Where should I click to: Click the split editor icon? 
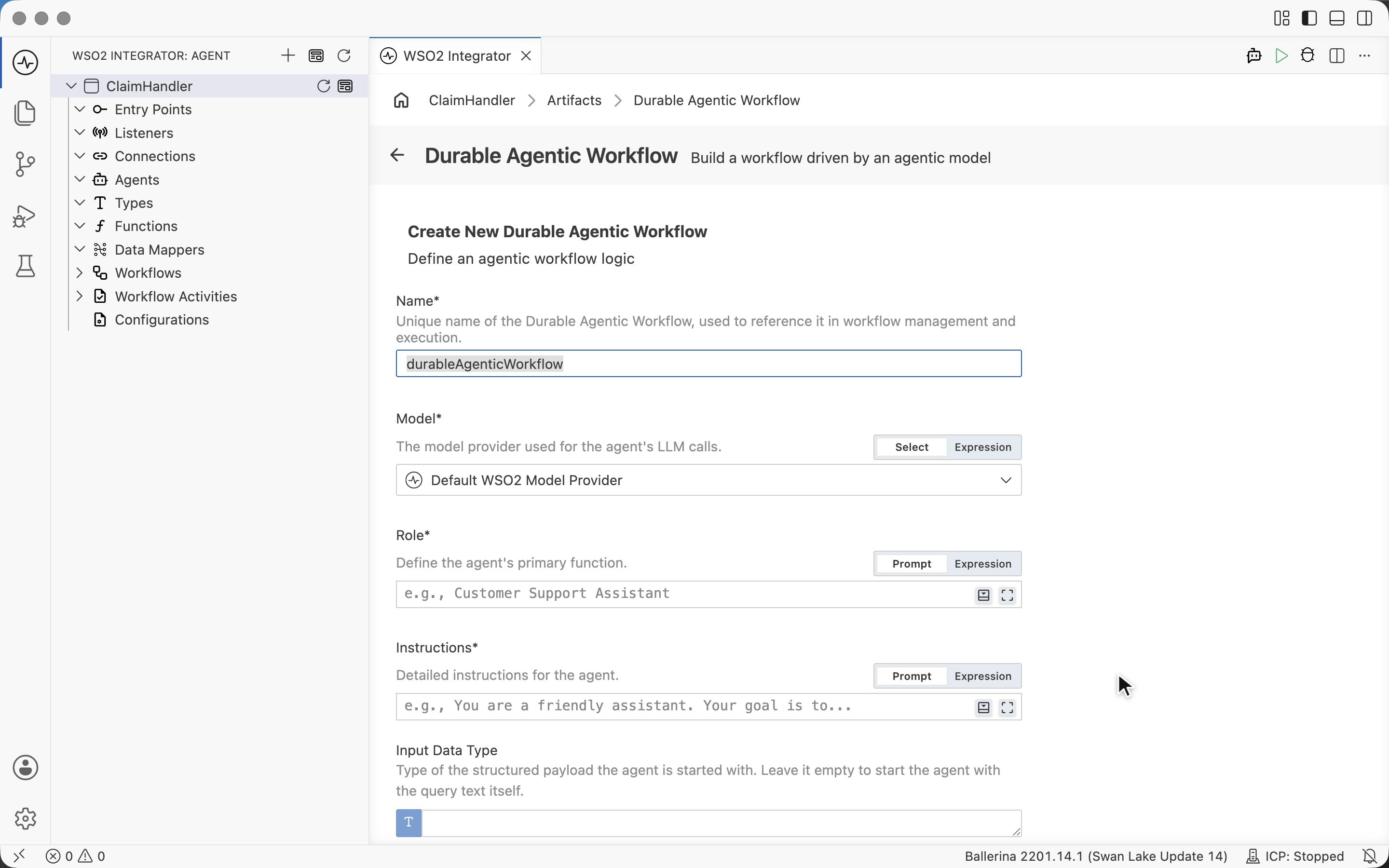1337,55
